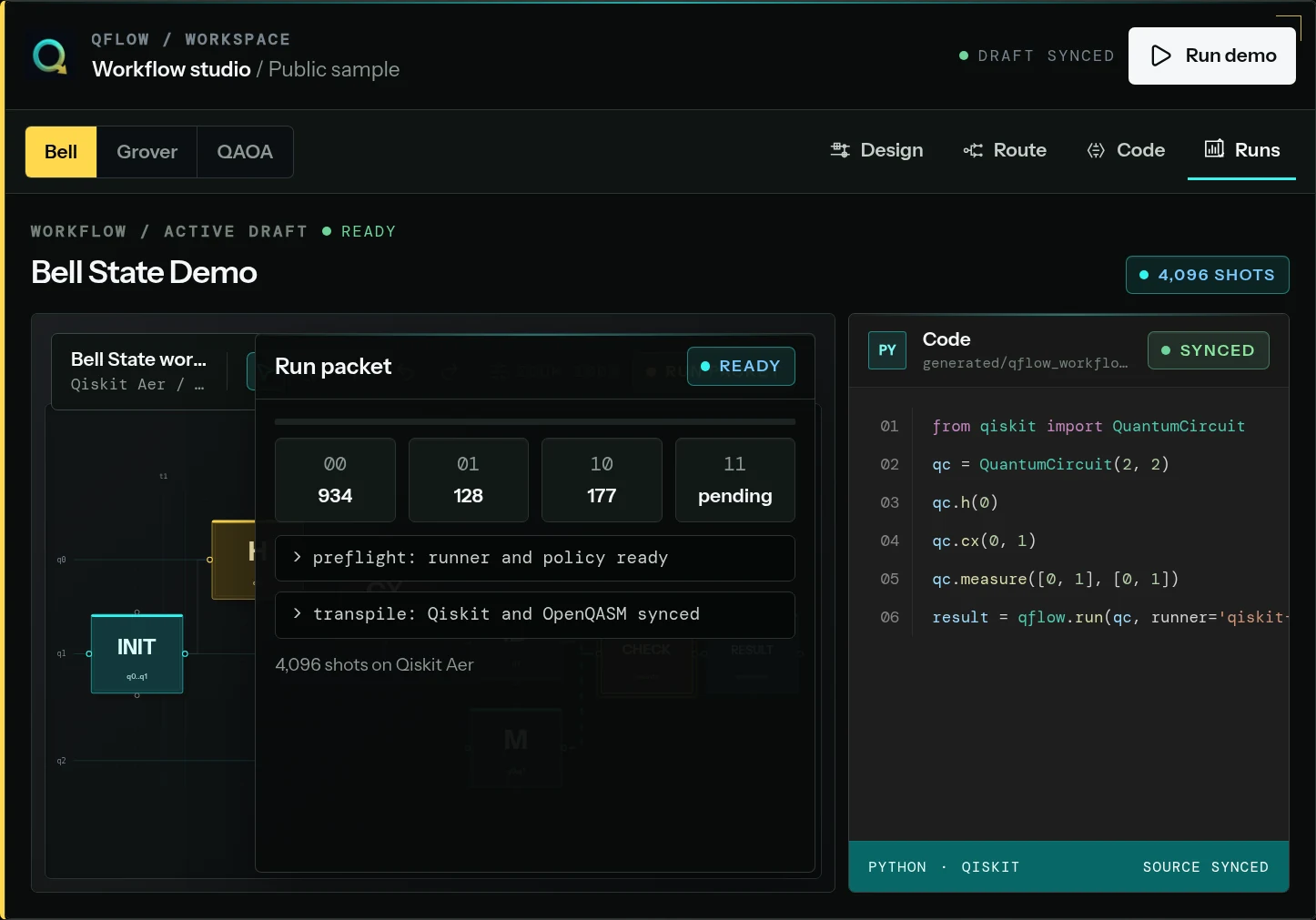Click the right port of INIT node
The height and width of the screenshot is (920, 1316).
185,653
